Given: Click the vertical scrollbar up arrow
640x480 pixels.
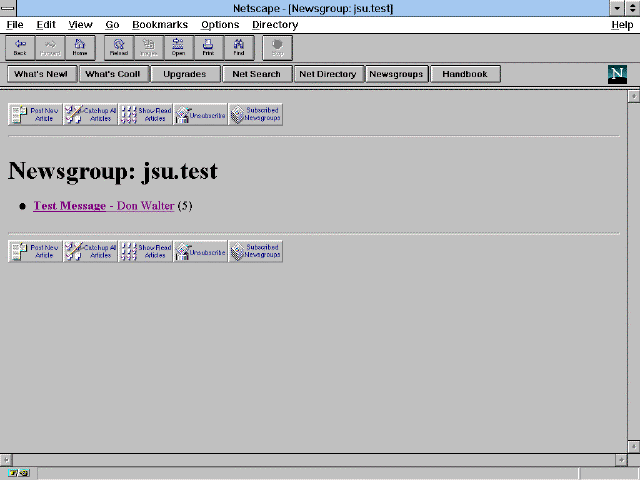Looking at the screenshot, I should coord(634,96).
